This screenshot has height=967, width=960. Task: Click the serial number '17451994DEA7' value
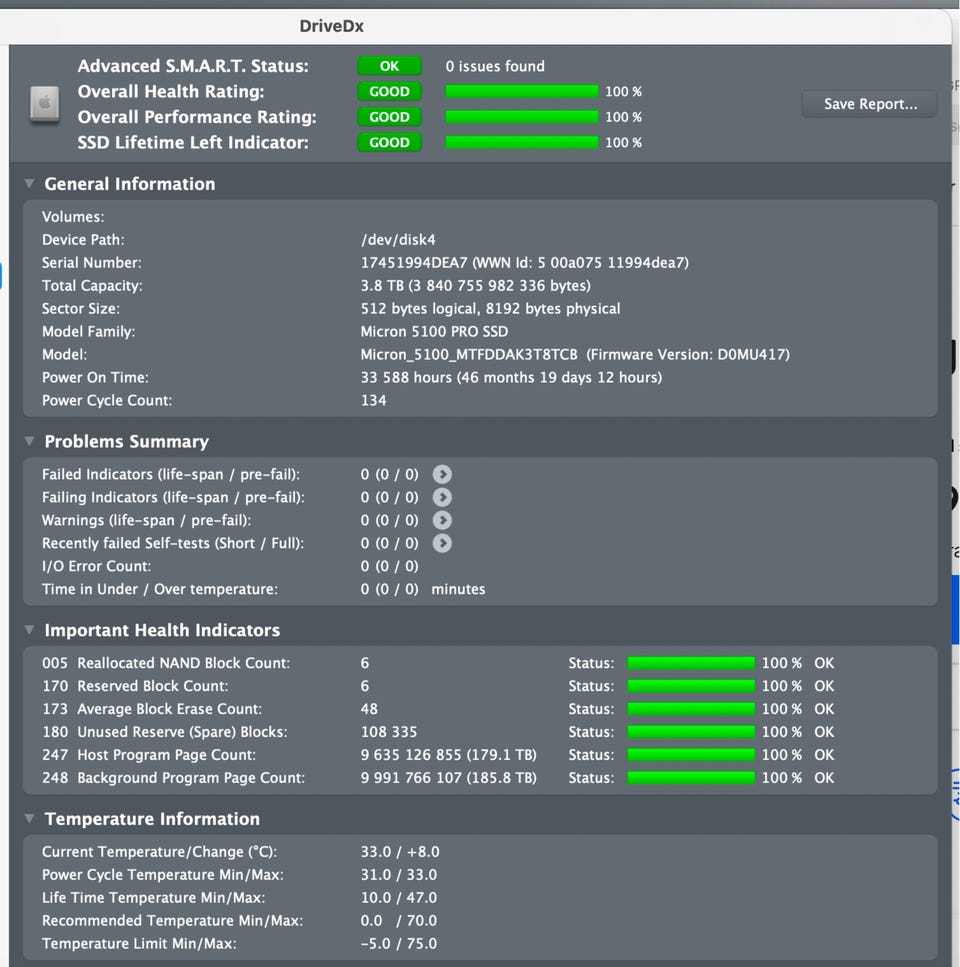click(414, 263)
